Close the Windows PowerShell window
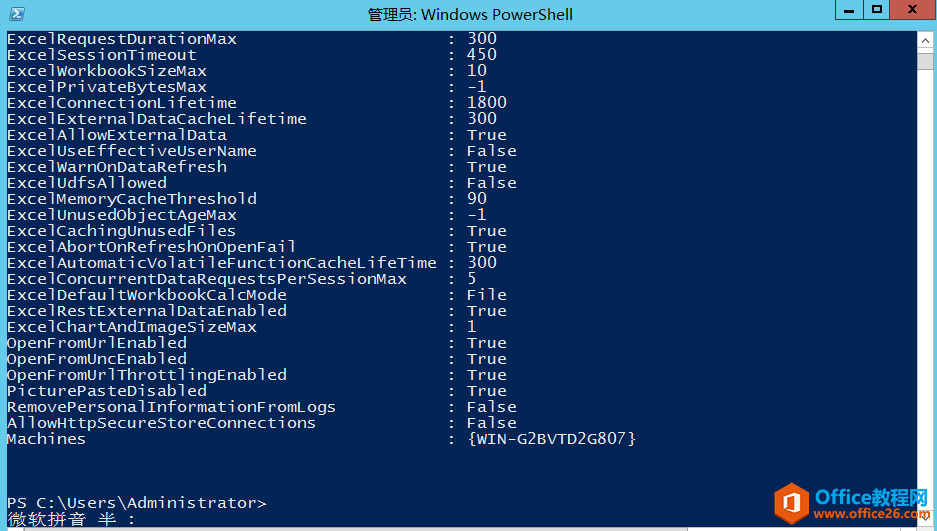Viewport: 937px width, 531px height. [x=912, y=11]
